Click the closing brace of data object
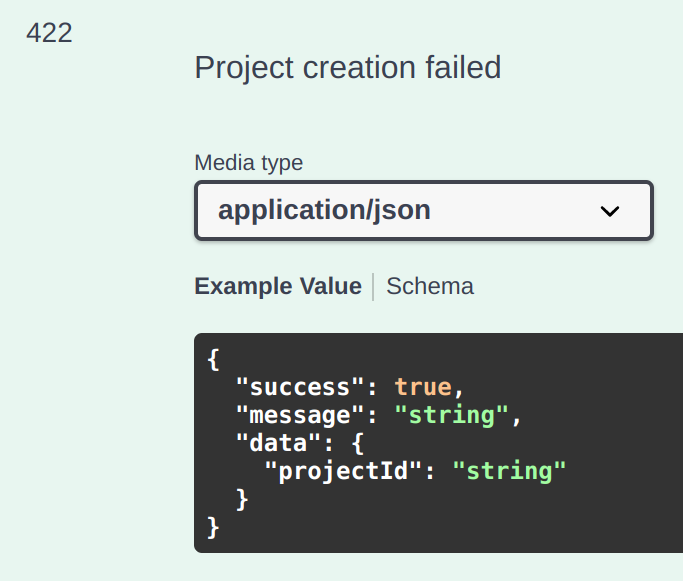 242,500
